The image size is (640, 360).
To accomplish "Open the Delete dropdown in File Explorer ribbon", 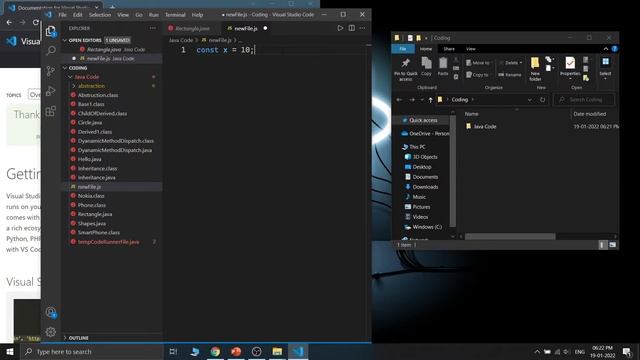I will point(521,63).
